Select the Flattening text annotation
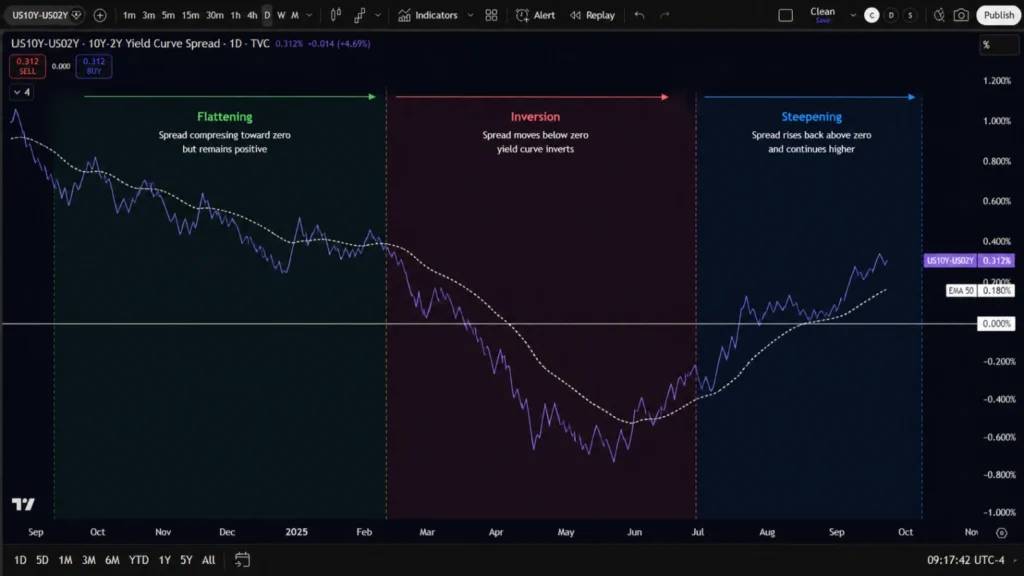 (x=225, y=117)
